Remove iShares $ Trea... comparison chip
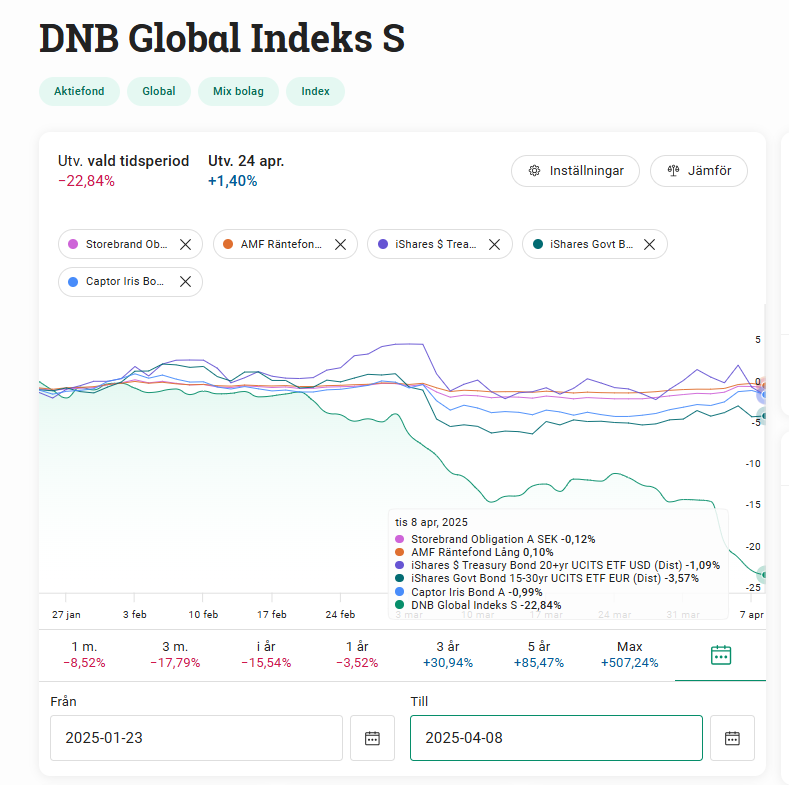Viewport: 789px width, 785px height. coord(495,245)
